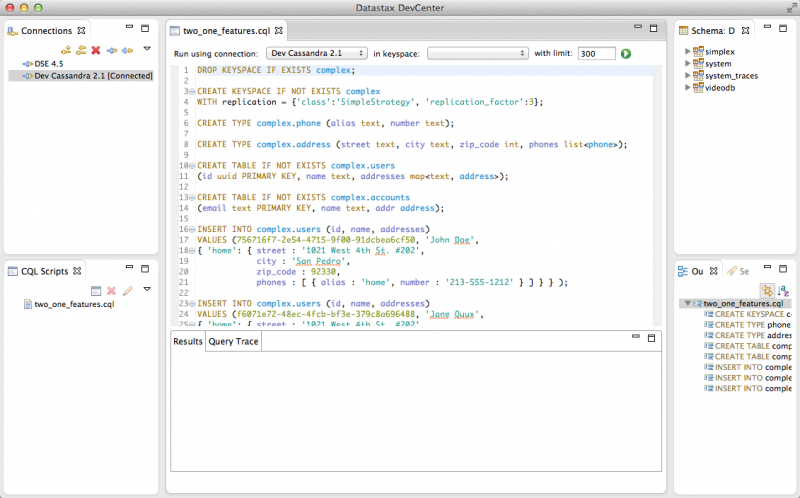800x498 pixels.
Task: Select CREATE KEYSPACE in Outline
Action: coord(748,314)
